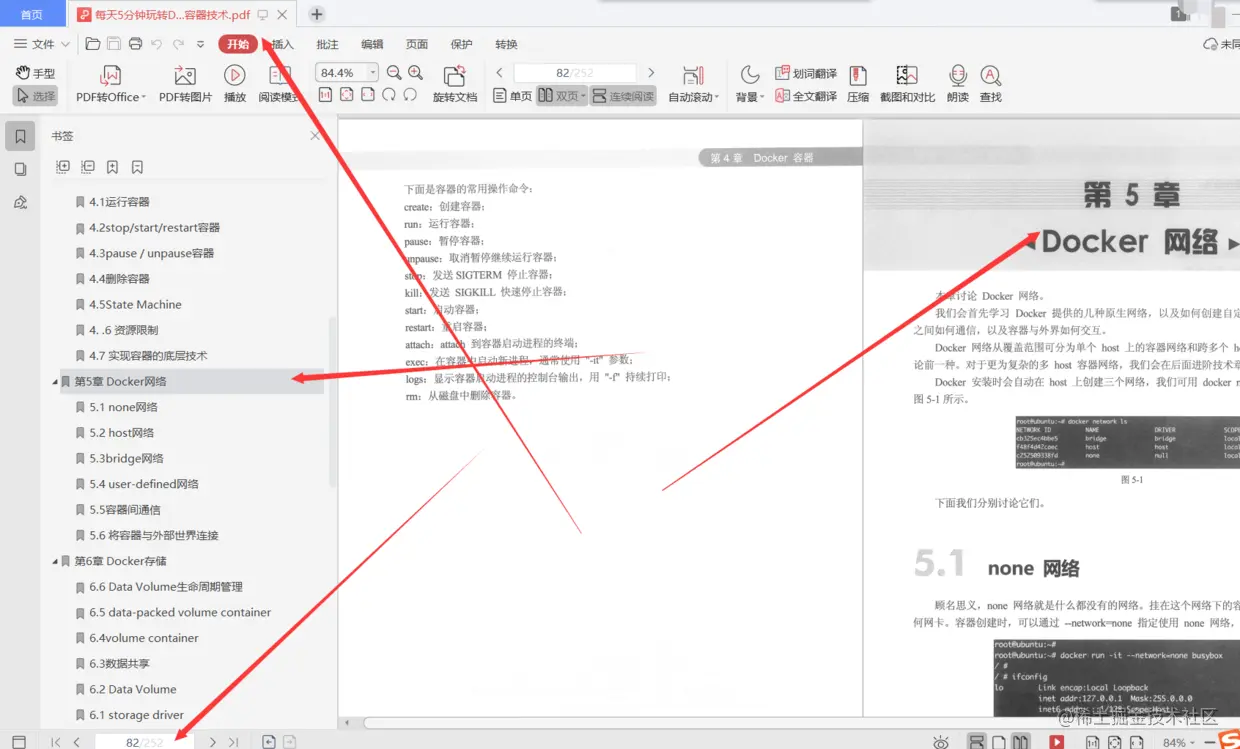Viewport: 1240px width, 749px height.
Task: Open the 双页 dropdown arrow
Action: [582, 97]
